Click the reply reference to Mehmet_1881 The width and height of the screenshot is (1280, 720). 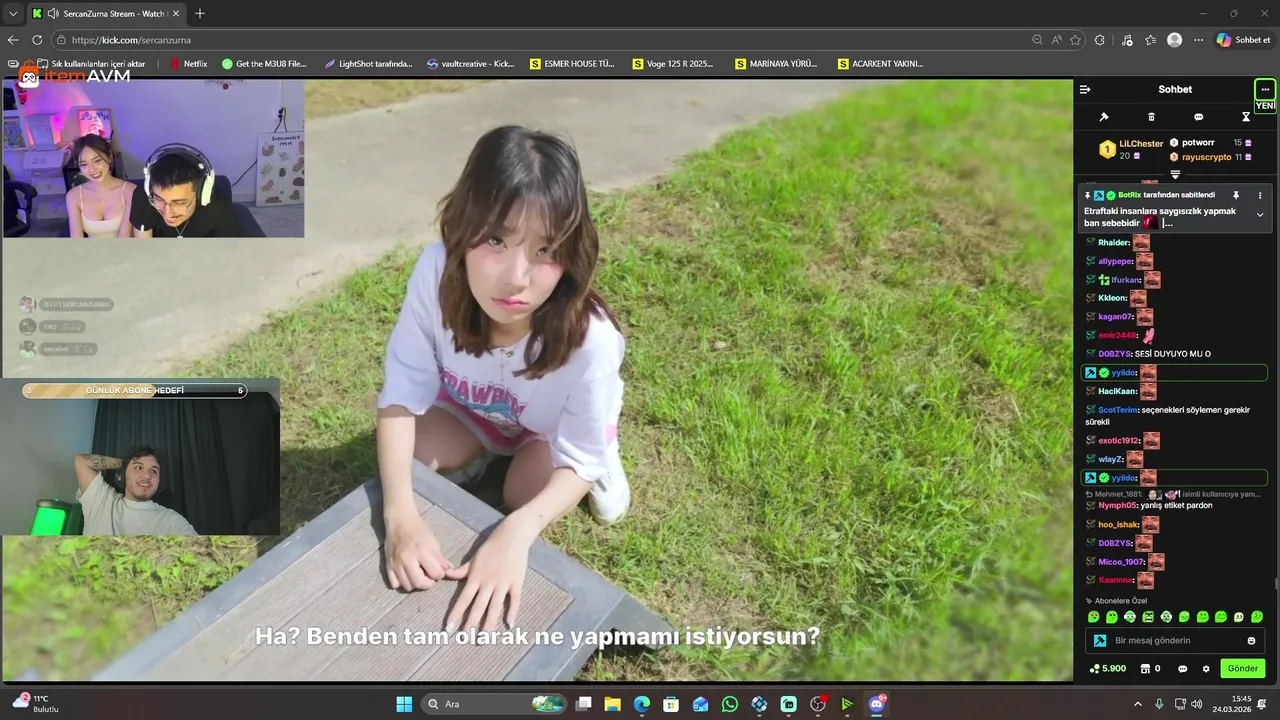[1174, 494]
